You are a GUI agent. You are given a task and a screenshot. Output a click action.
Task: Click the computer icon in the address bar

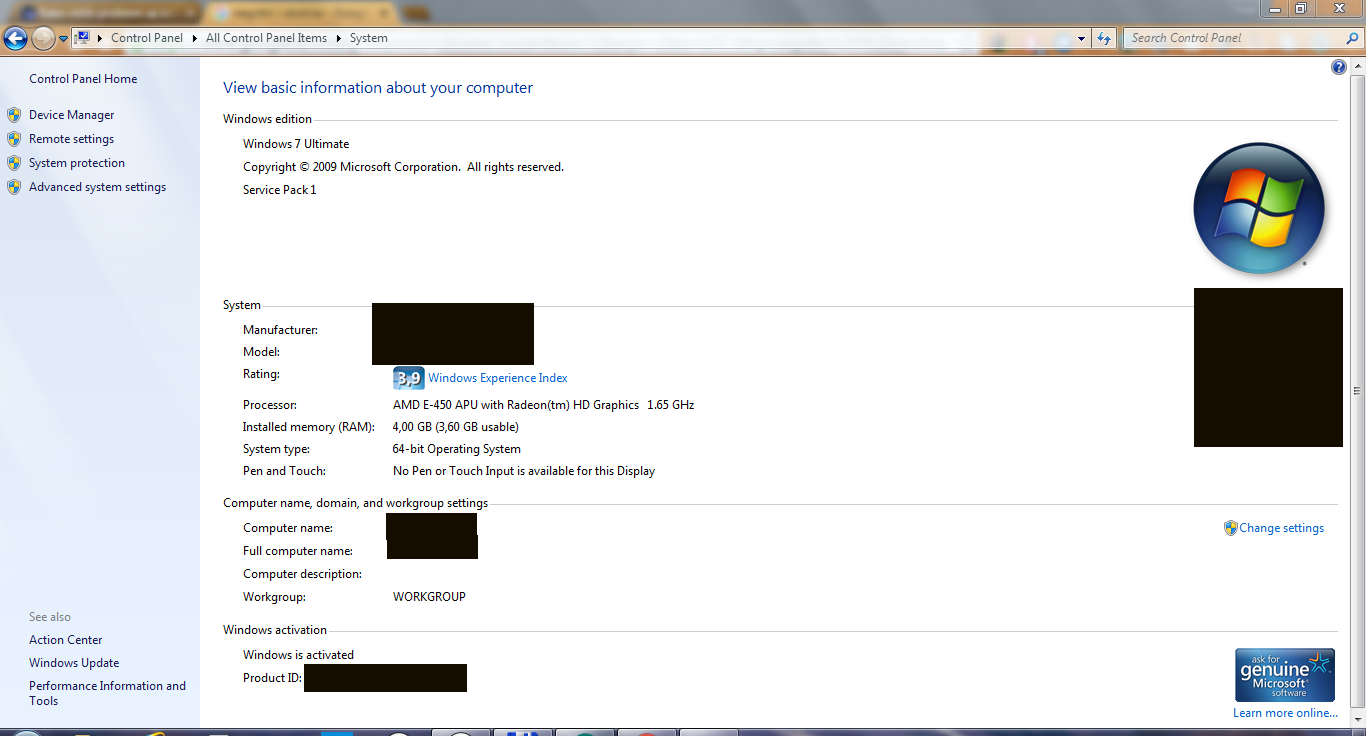pyautogui.click(x=83, y=38)
